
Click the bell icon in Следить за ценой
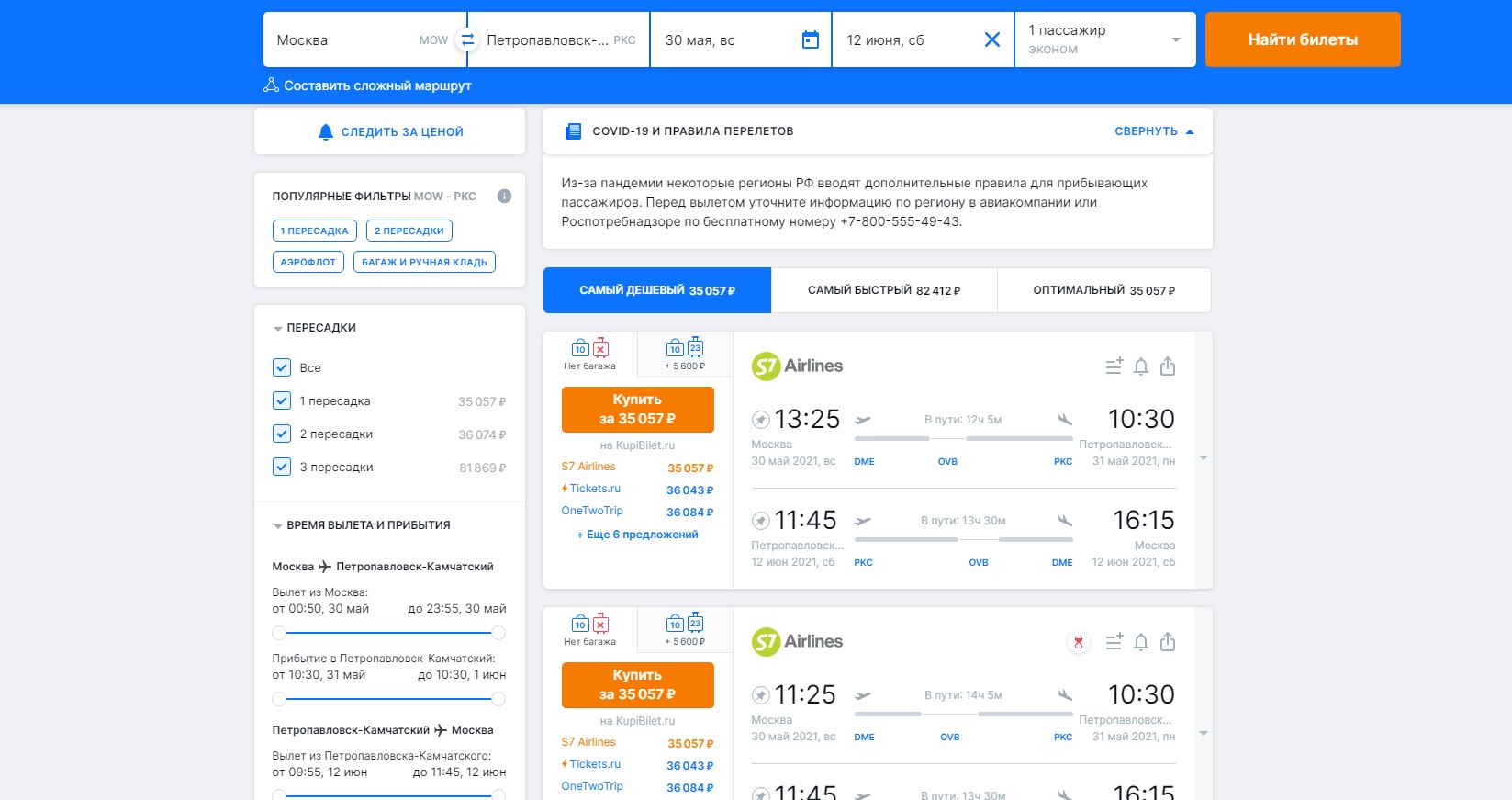[325, 132]
